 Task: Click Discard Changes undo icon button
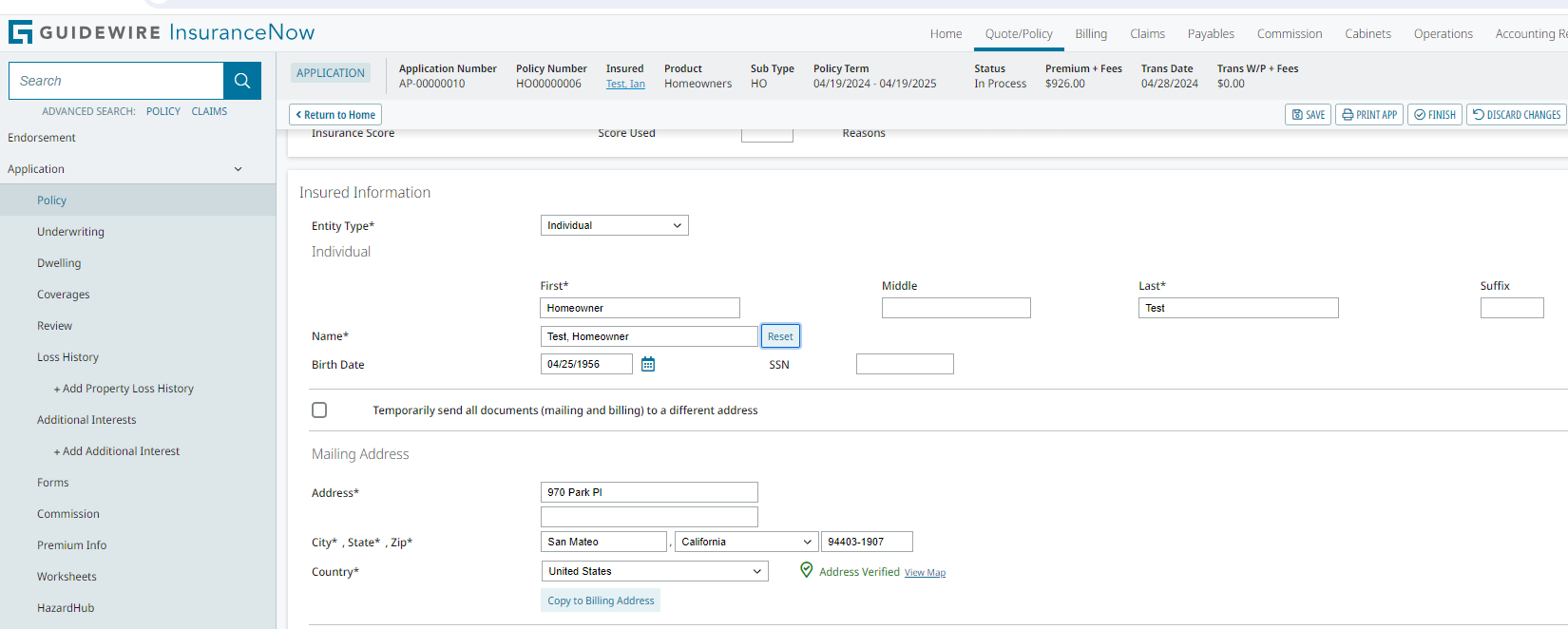pyautogui.click(x=1517, y=115)
